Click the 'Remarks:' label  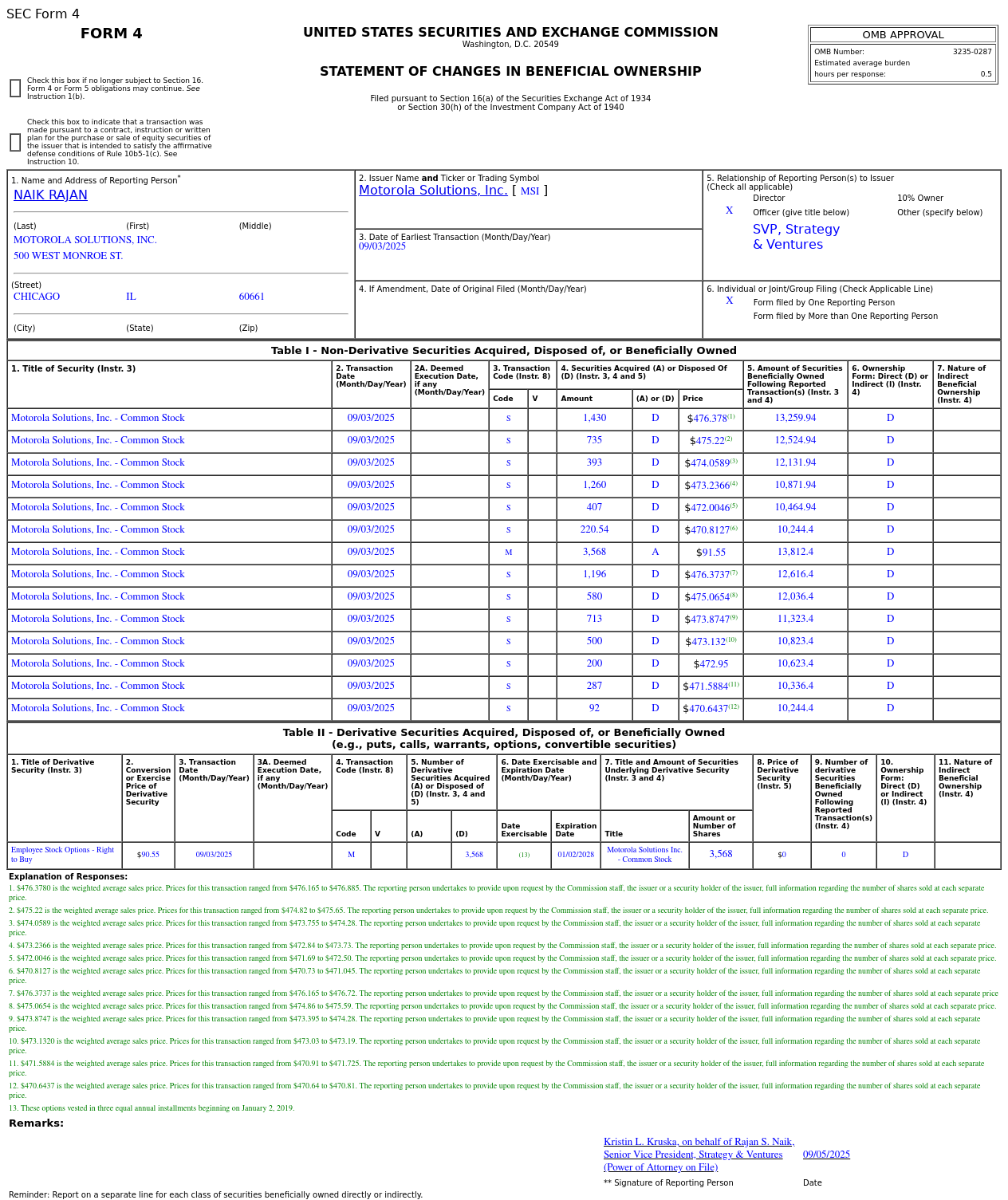tap(36, 1123)
